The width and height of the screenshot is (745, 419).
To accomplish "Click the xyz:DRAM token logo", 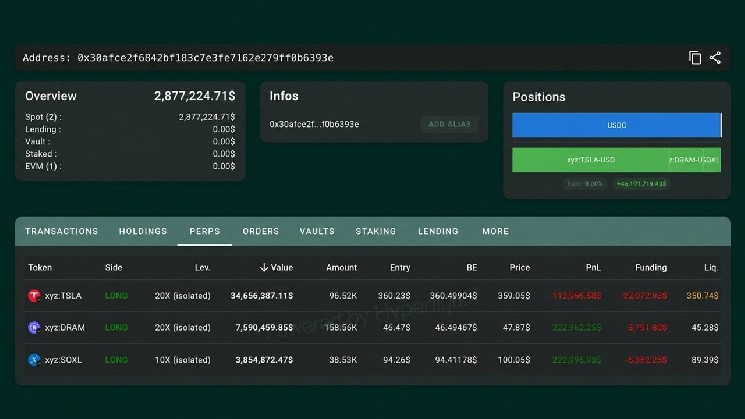I will coord(34,327).
